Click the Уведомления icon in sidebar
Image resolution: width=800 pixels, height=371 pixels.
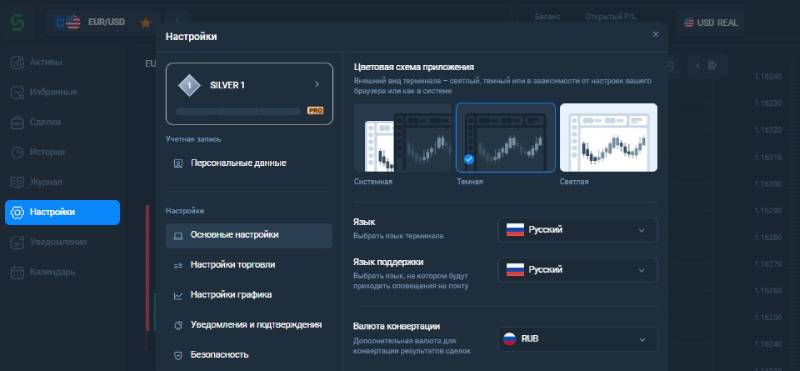tap(17, 242)
